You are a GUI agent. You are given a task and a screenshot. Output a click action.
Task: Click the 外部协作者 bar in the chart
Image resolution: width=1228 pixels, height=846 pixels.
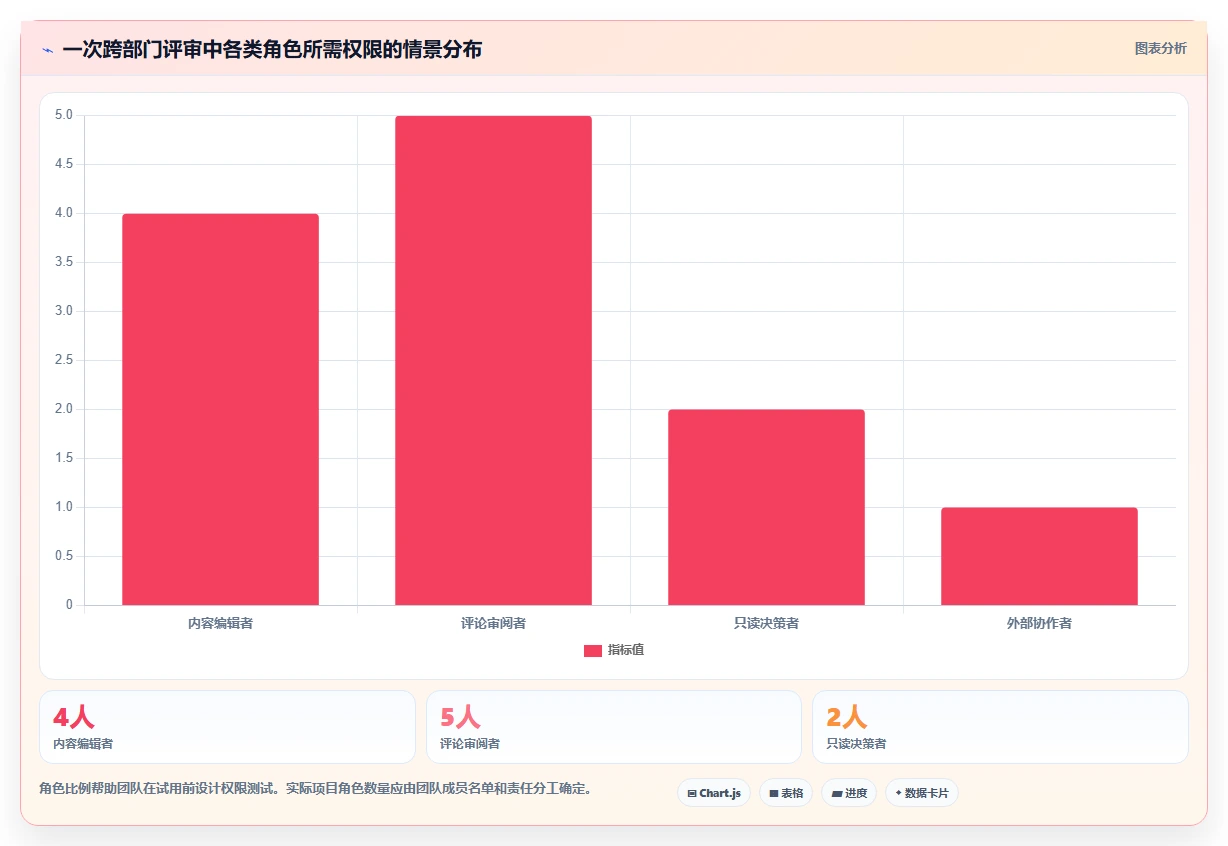1039,556
